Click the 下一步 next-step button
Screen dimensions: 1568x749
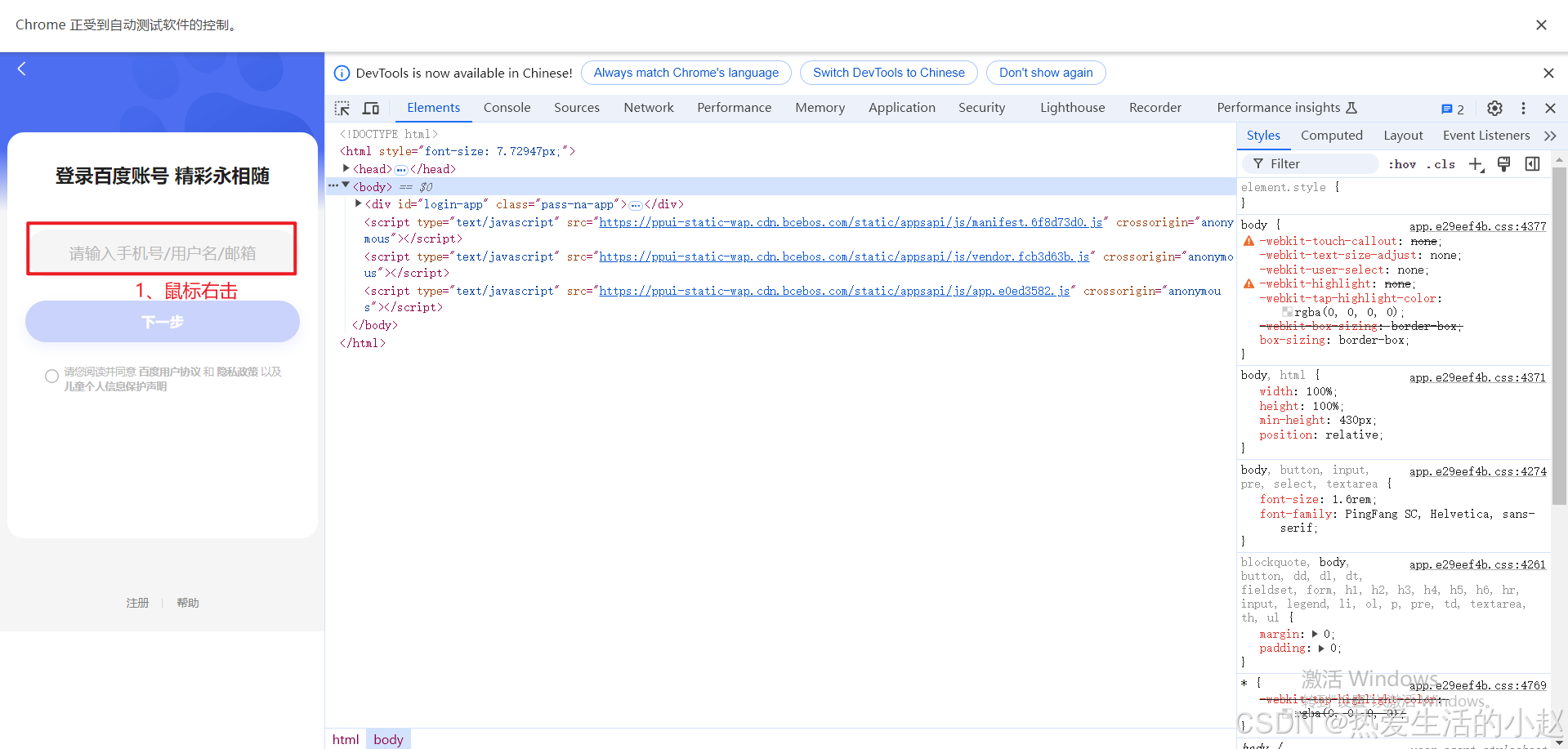click(x=163, y=322)
